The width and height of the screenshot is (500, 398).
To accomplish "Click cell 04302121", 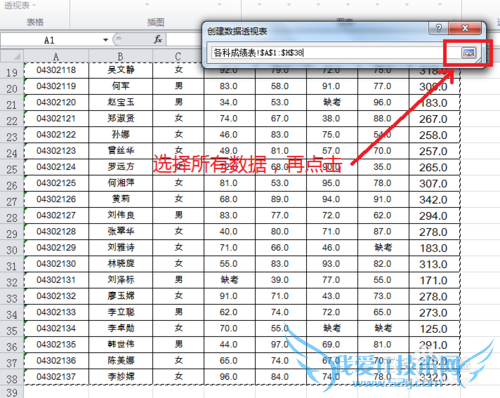I will 56,118.
